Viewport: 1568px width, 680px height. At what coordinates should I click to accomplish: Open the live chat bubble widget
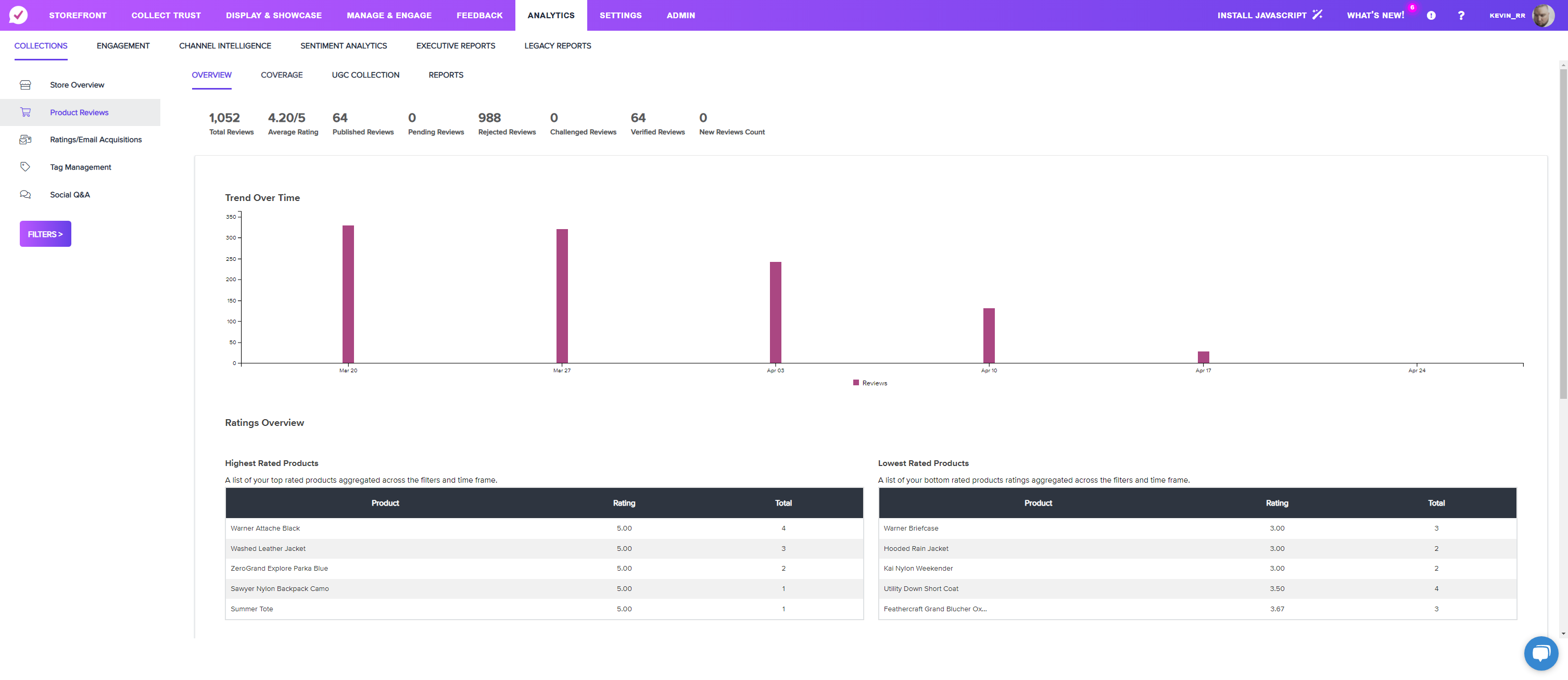click(1541, 653)
